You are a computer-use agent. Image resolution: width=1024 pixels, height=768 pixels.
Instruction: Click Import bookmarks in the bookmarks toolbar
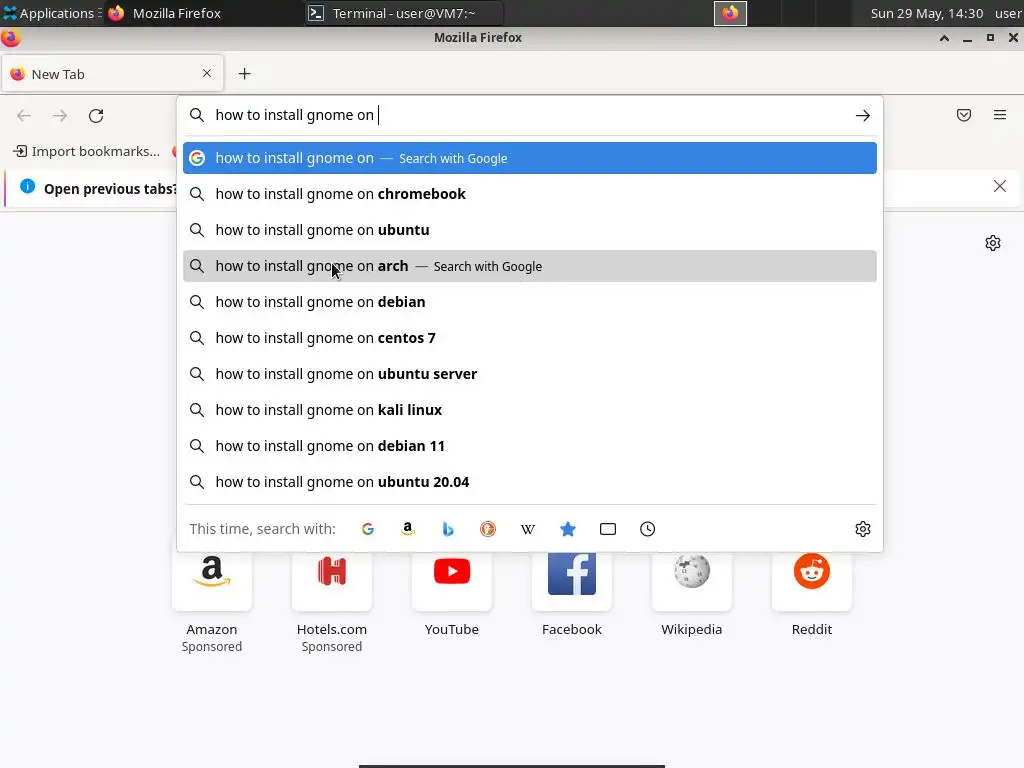tap(87, 152)
